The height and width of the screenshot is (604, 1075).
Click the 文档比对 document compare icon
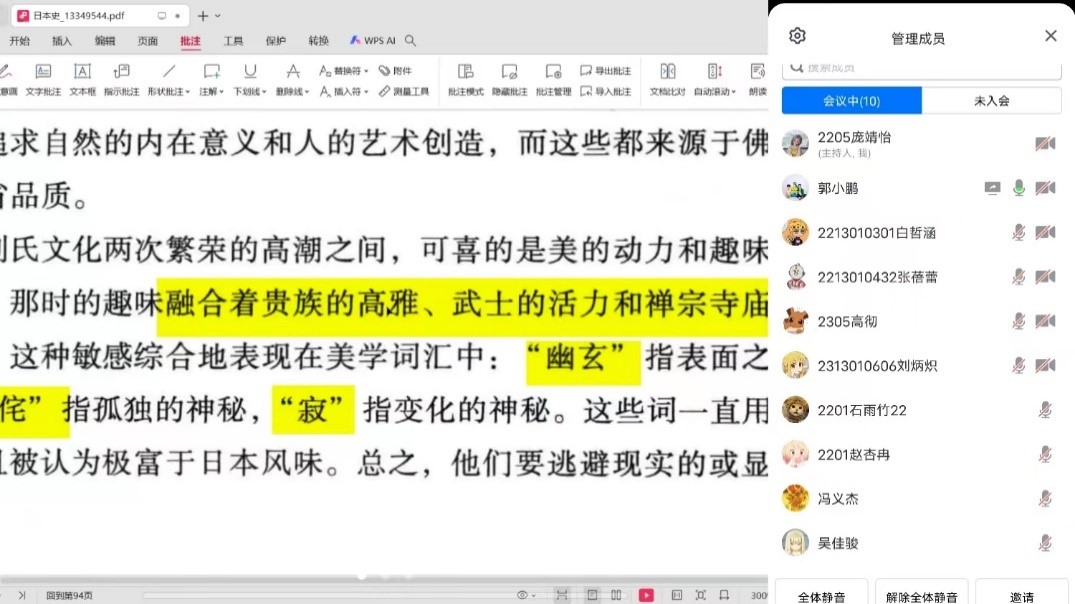tap(667, 79)
